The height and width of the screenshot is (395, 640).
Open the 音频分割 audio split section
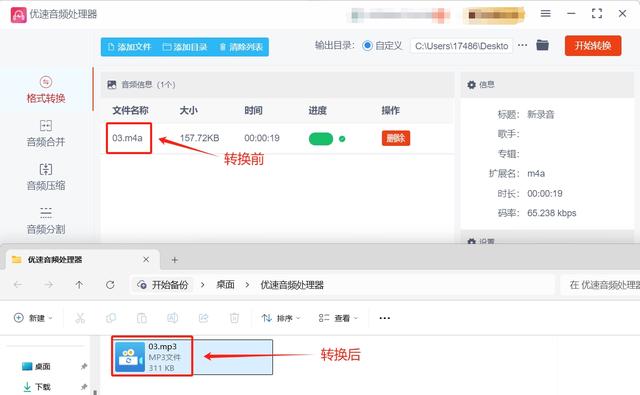46,221
